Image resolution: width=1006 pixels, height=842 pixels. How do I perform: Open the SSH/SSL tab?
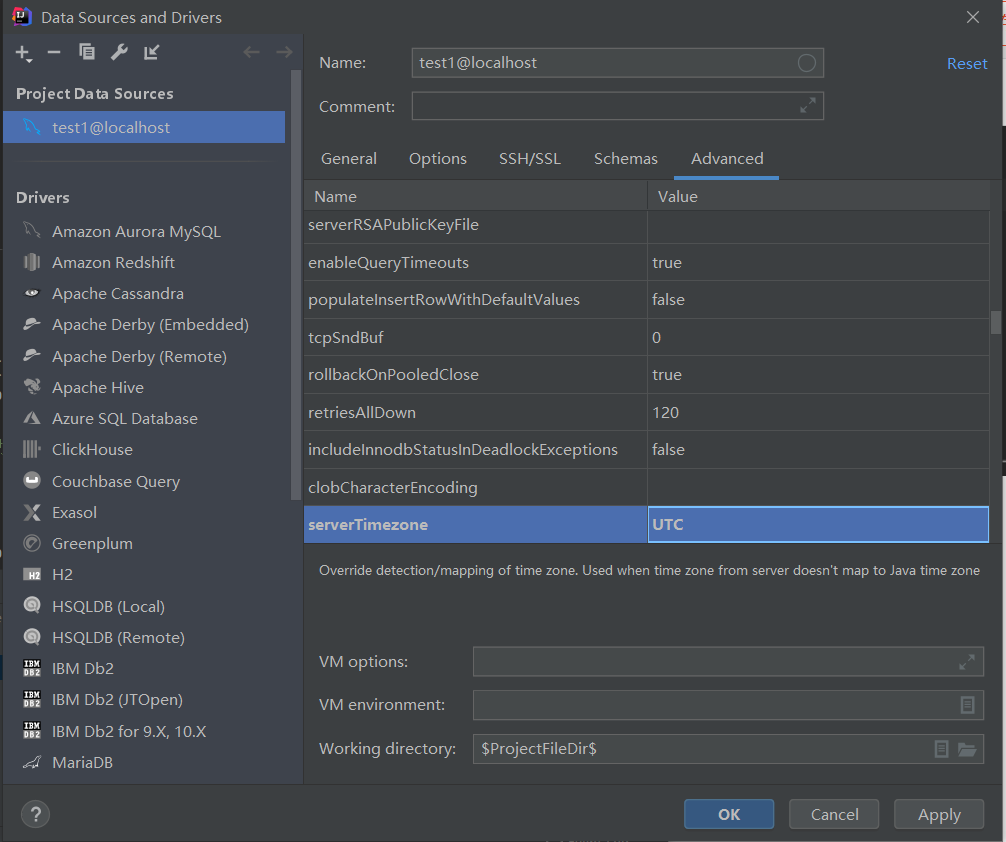(530, 159)
